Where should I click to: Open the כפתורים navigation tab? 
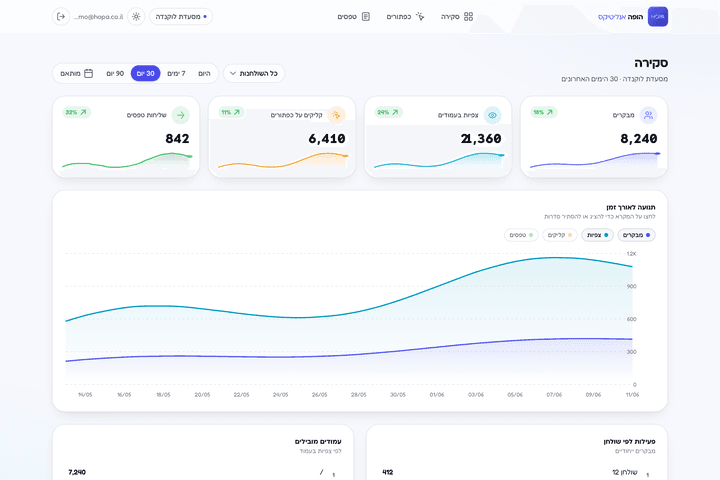pyautogui.click(x=405, y=17)
